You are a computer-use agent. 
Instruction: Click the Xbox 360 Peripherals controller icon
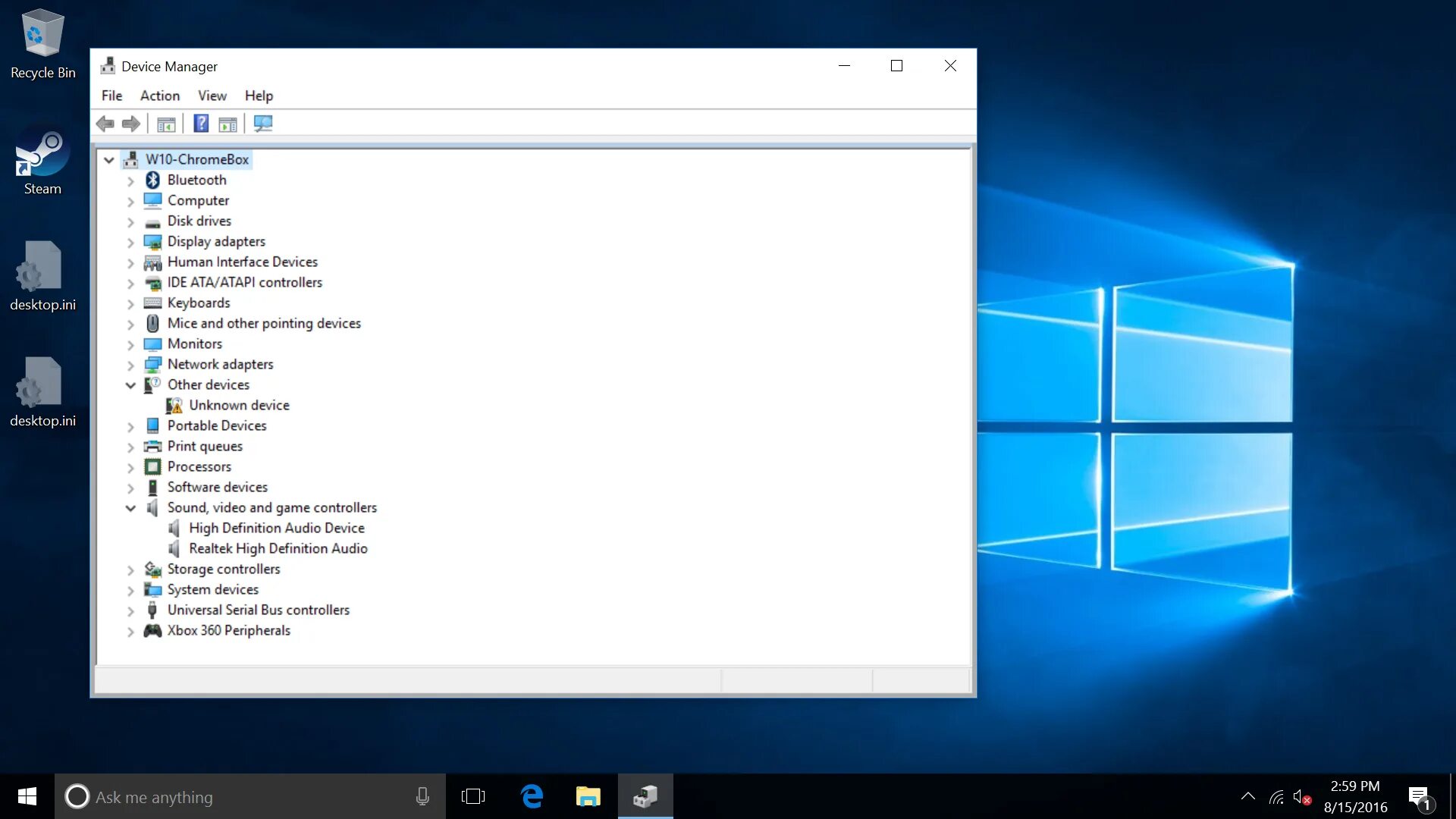point(152,630)
